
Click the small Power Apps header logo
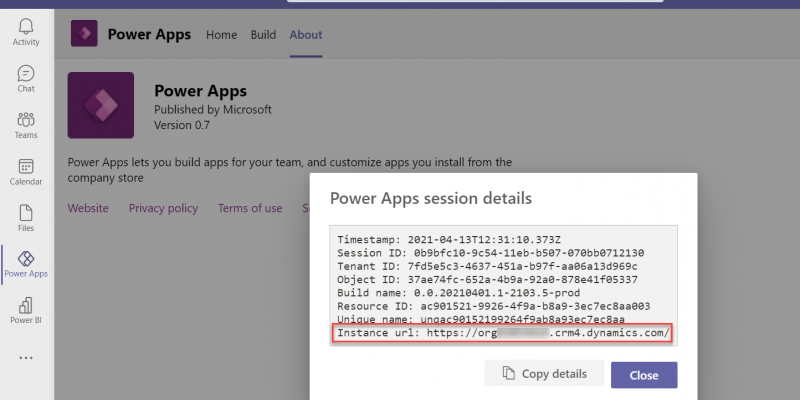[84, 34]
